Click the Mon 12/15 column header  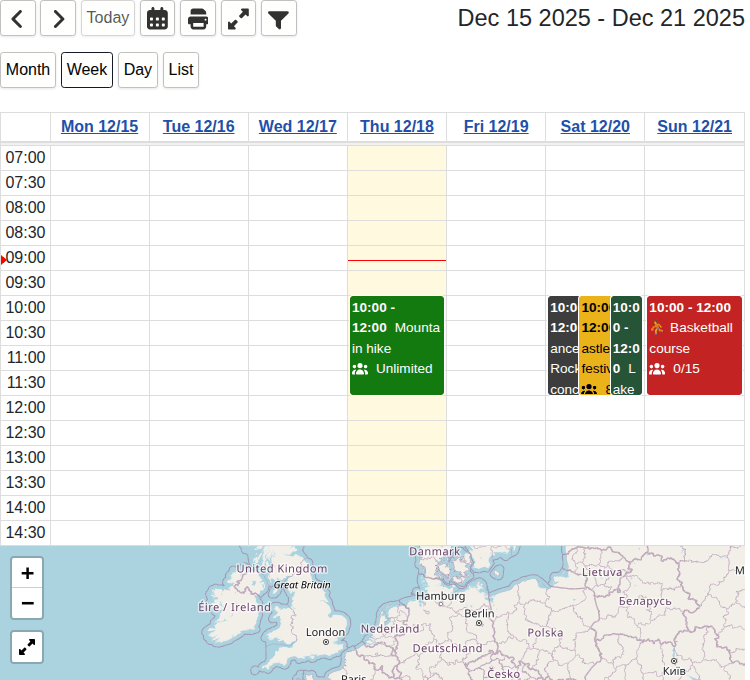100,126
